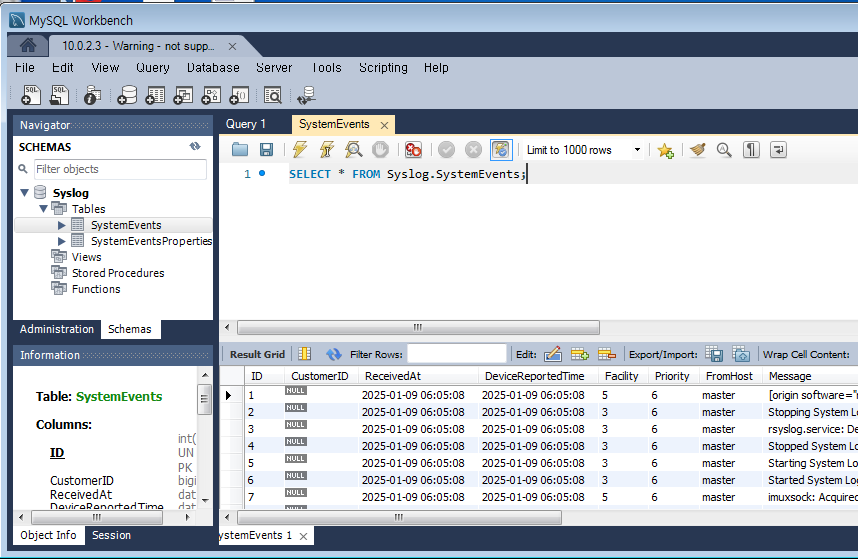Toggle invisible characters pilcrow icon
This screenshot has width=858, height=559.
pyautogui.click(x=751, y=149)
